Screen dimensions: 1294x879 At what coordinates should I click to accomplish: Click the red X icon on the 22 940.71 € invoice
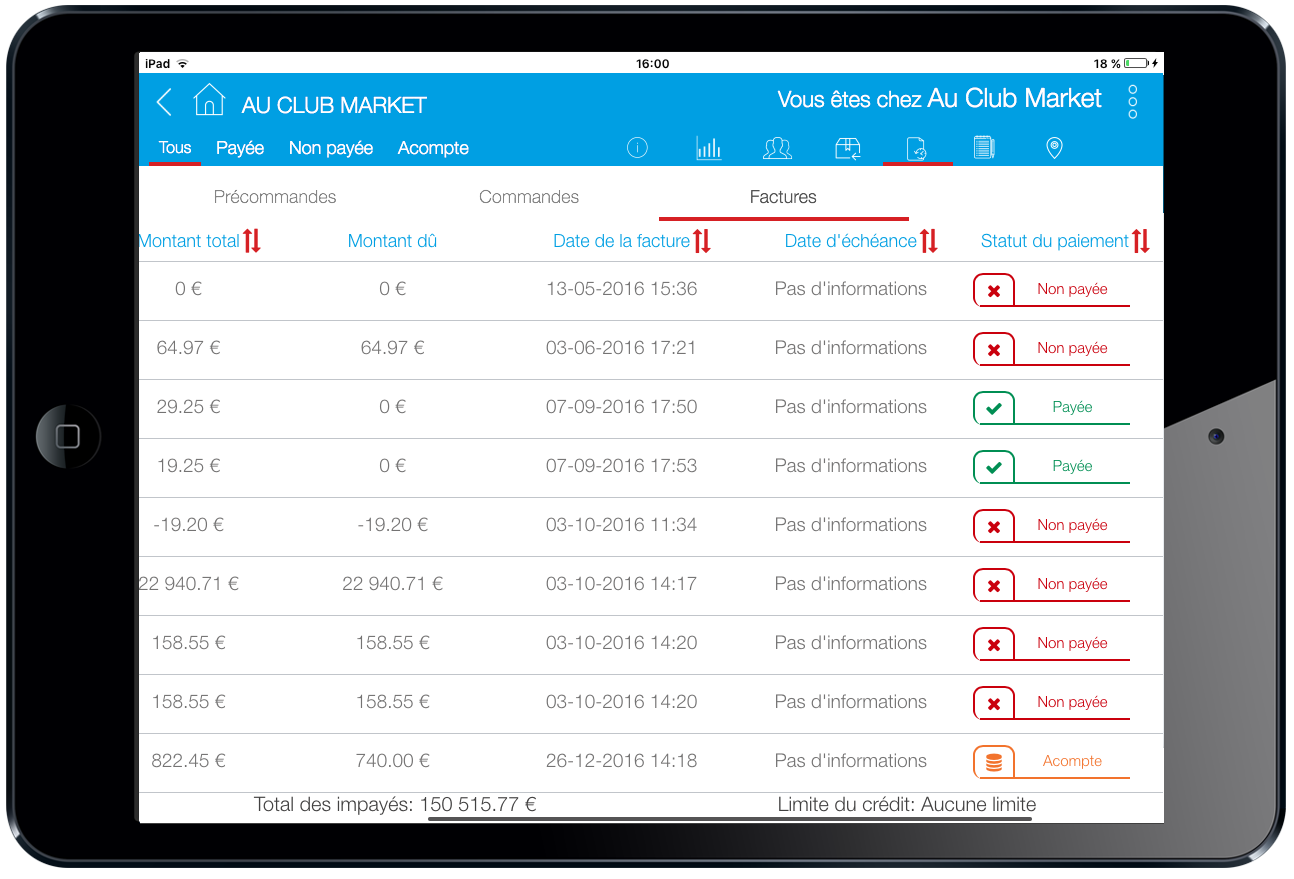(x=994, y=586)
